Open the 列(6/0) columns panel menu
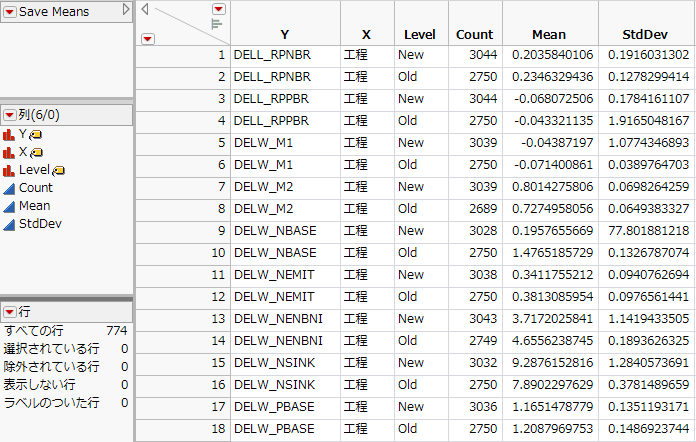This screenshot has height=442, width=696. (9, 115)
